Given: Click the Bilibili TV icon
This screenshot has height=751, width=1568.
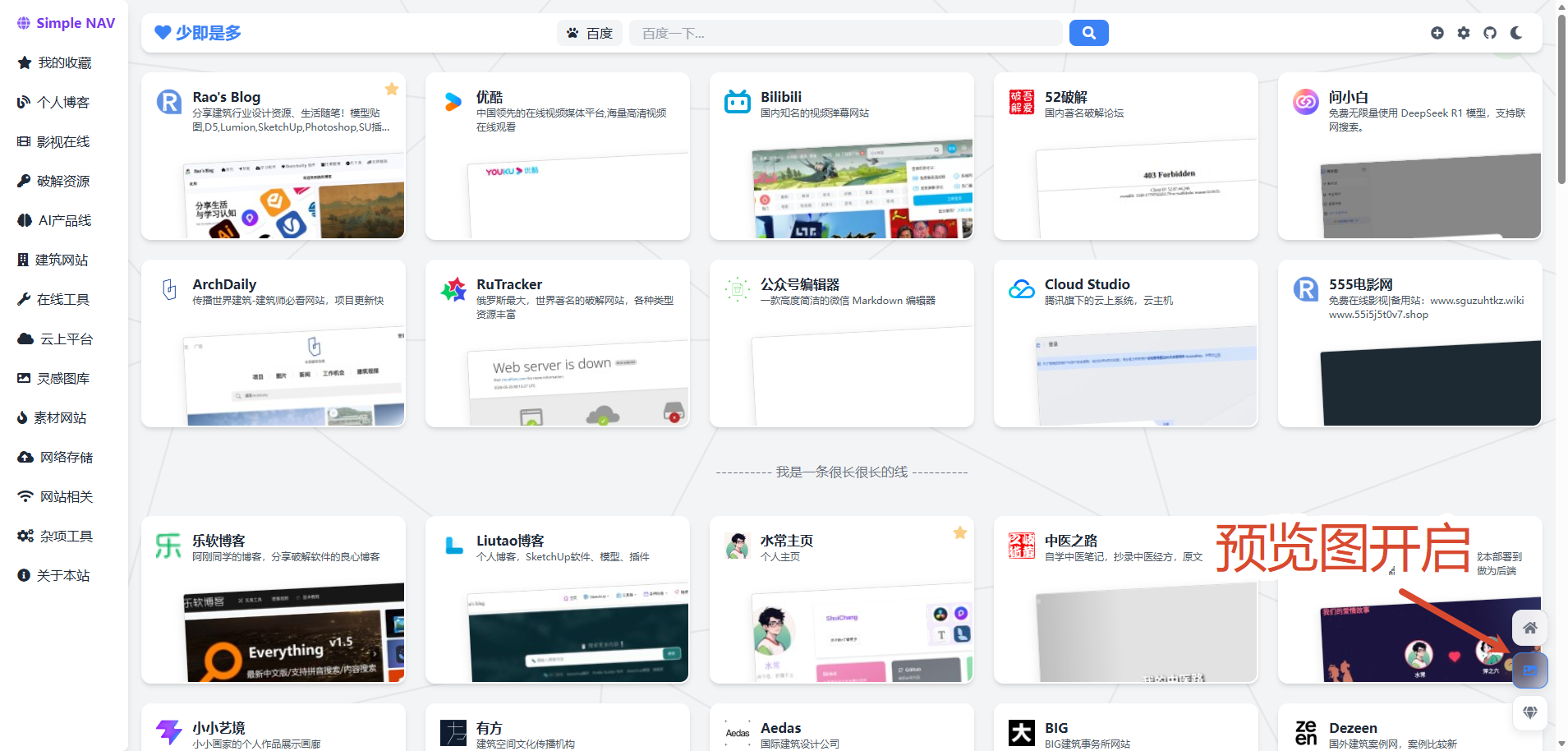Looking at the screenshot, I should coord(737,102).
